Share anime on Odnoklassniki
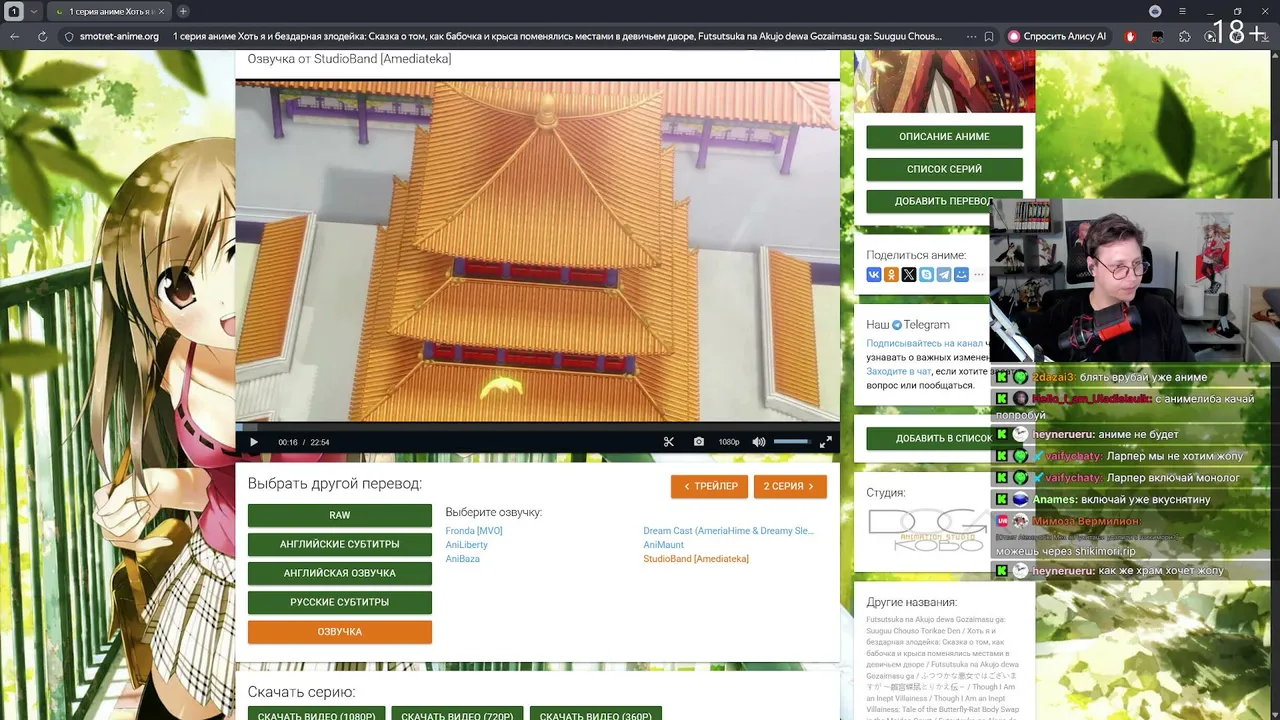This screenshot has width=1280, height=720. click(x=891, y=275)
